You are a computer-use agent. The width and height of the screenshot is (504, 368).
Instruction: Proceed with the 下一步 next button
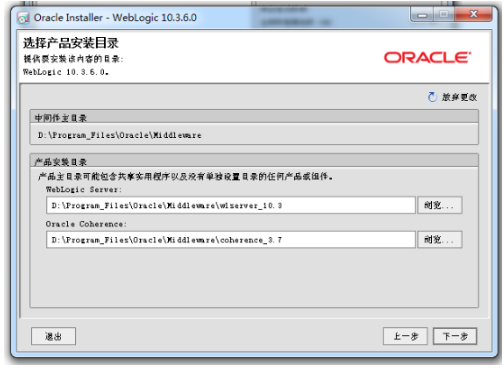pyautogui.click(x=455, y=336)
